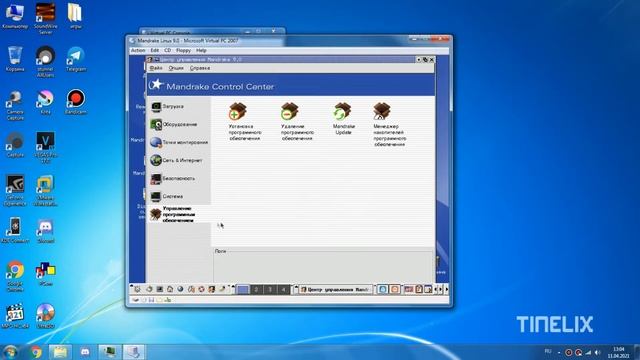Screen dimensions: 640x360
Task: Open Discord from the Windows taskbar
Action: pyautogui.click(x=84, y=352)
